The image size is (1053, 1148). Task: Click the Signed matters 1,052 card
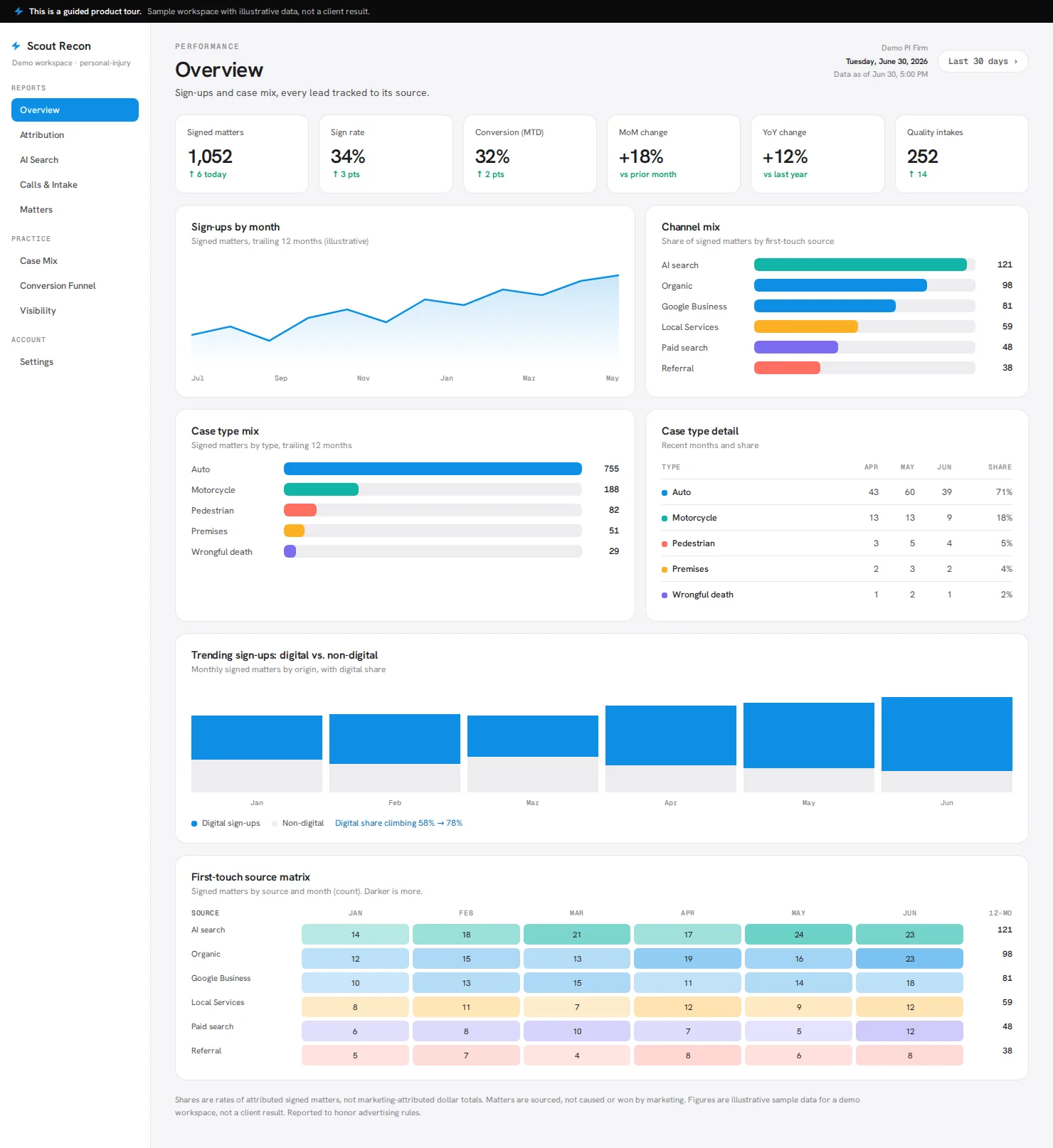pyautogui.click(x=242, y=154)
